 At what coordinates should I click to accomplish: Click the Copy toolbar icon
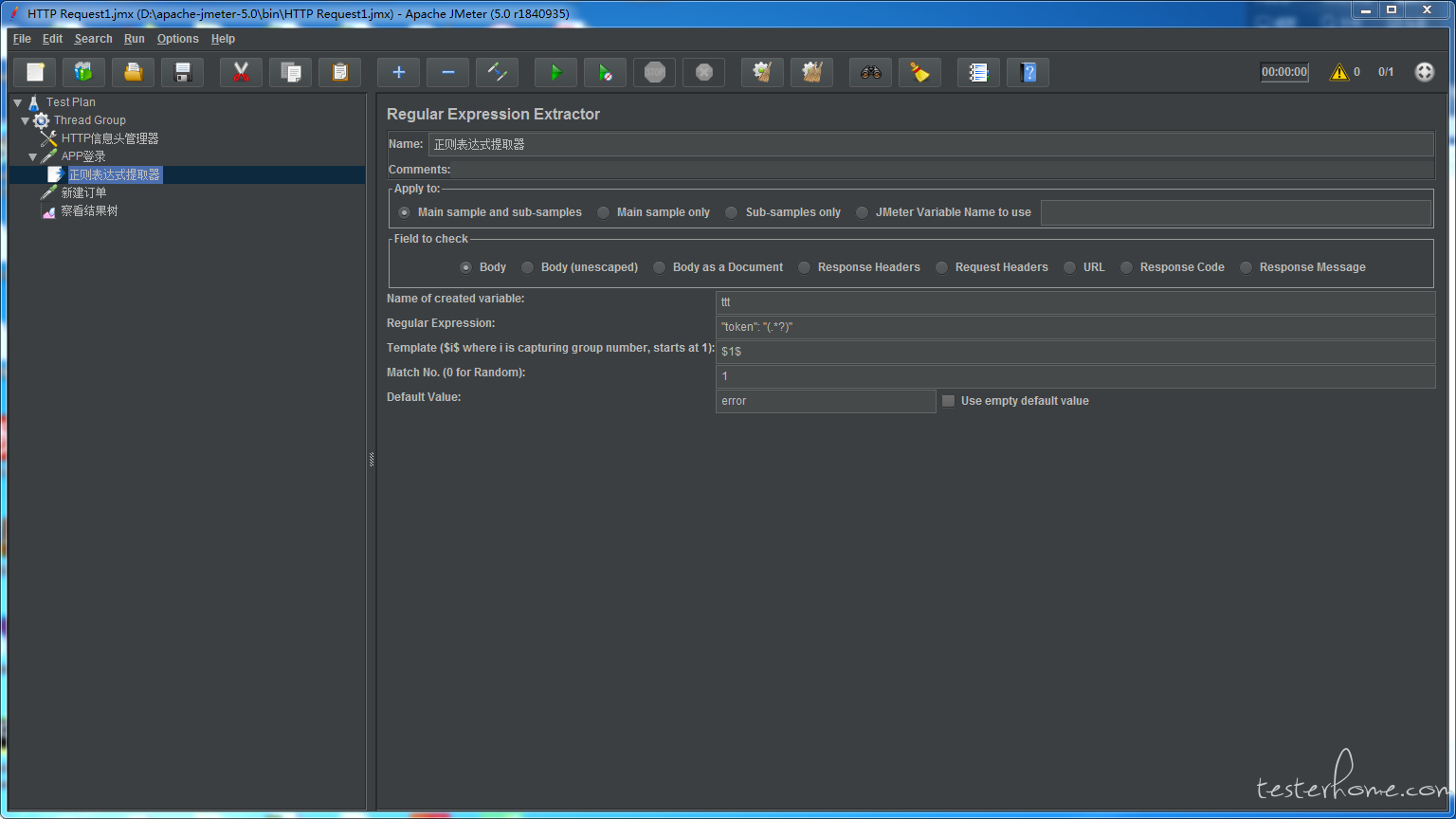pyautogui.click(x=291, y=72)
